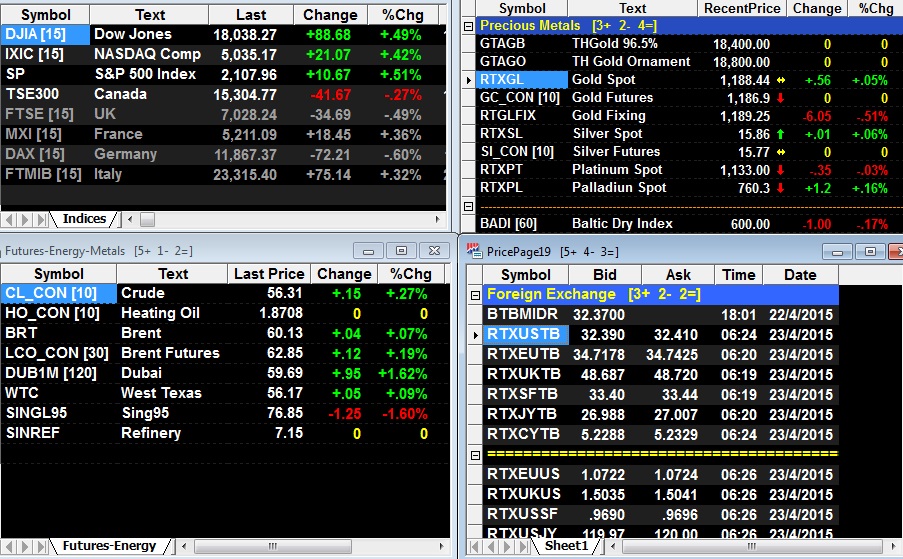
Task: Select the TSE300 symbol cell
Action: coord(45,94)
